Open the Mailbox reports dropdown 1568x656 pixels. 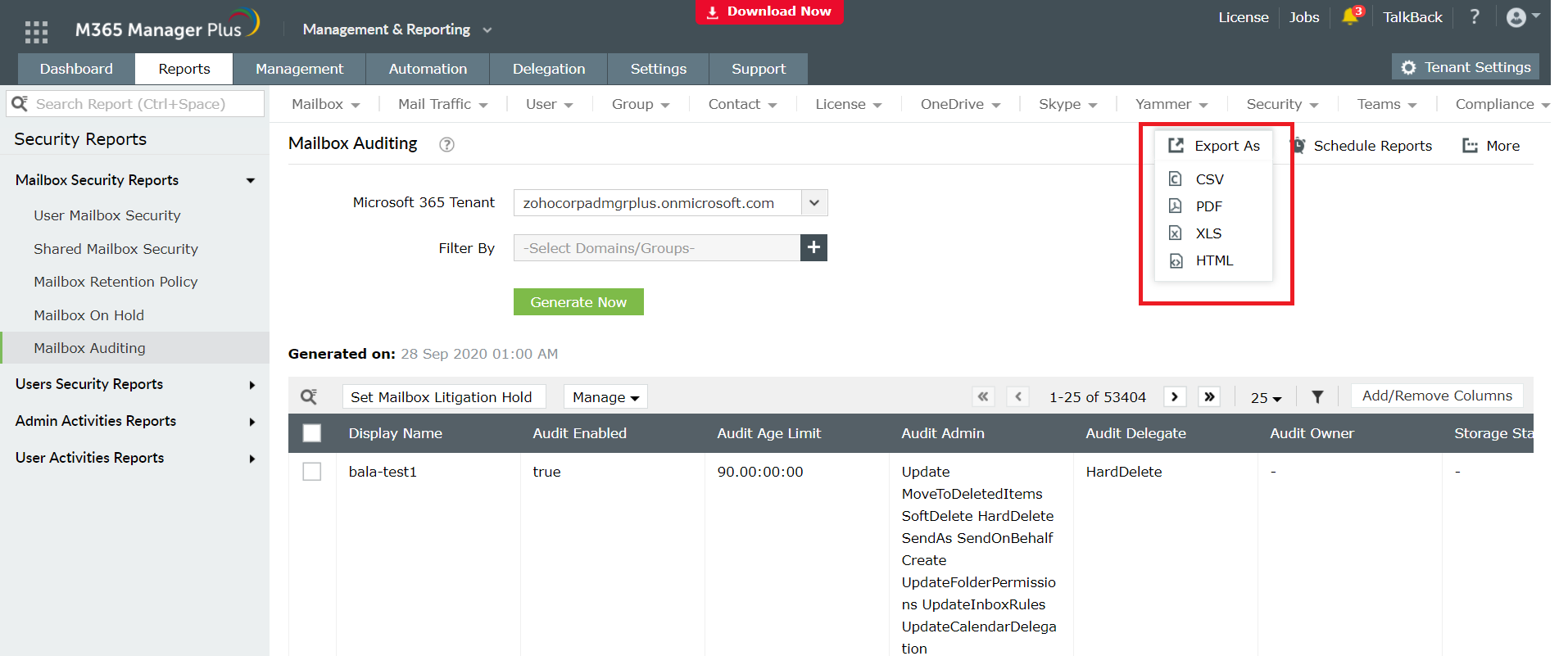pyautogui.click(x=326, y=104)
